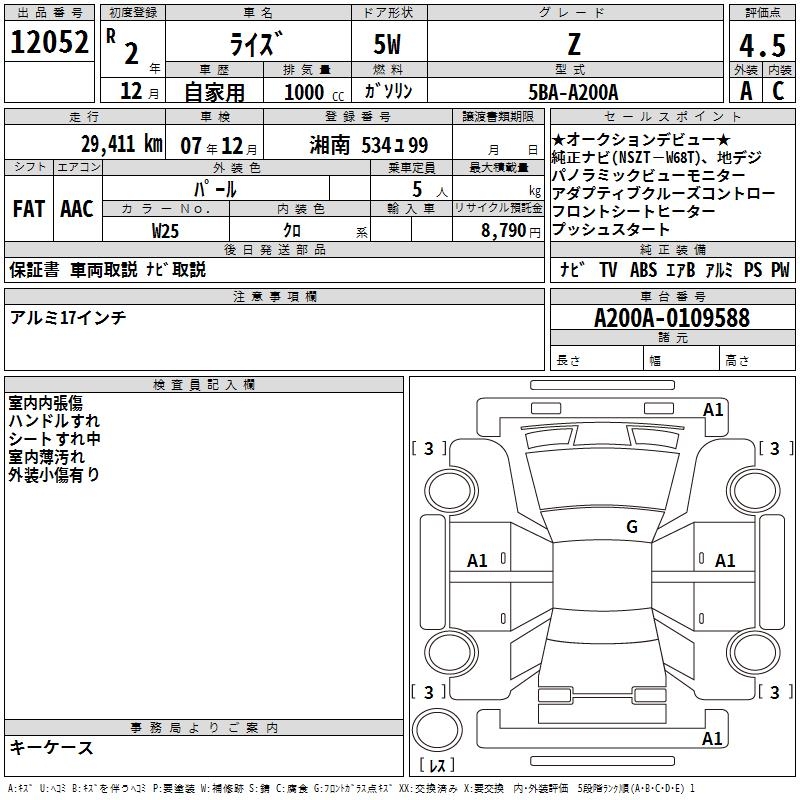Select the エアB equipment label
The image size is (800, 800).
[681, 270]
